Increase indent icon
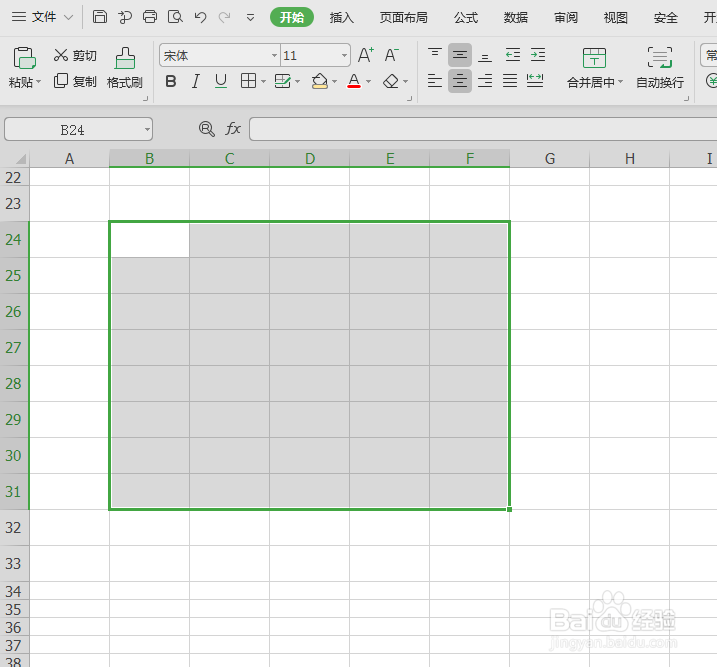 coord(538,55)
